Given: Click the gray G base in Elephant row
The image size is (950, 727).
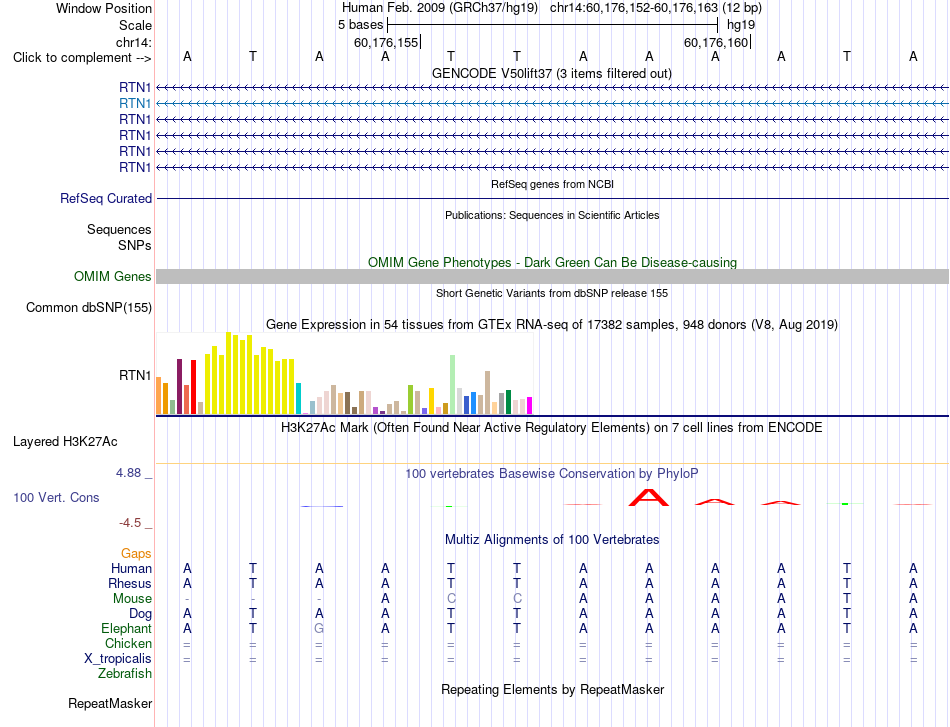Looking at the screenshot, I should pos(319,629).
